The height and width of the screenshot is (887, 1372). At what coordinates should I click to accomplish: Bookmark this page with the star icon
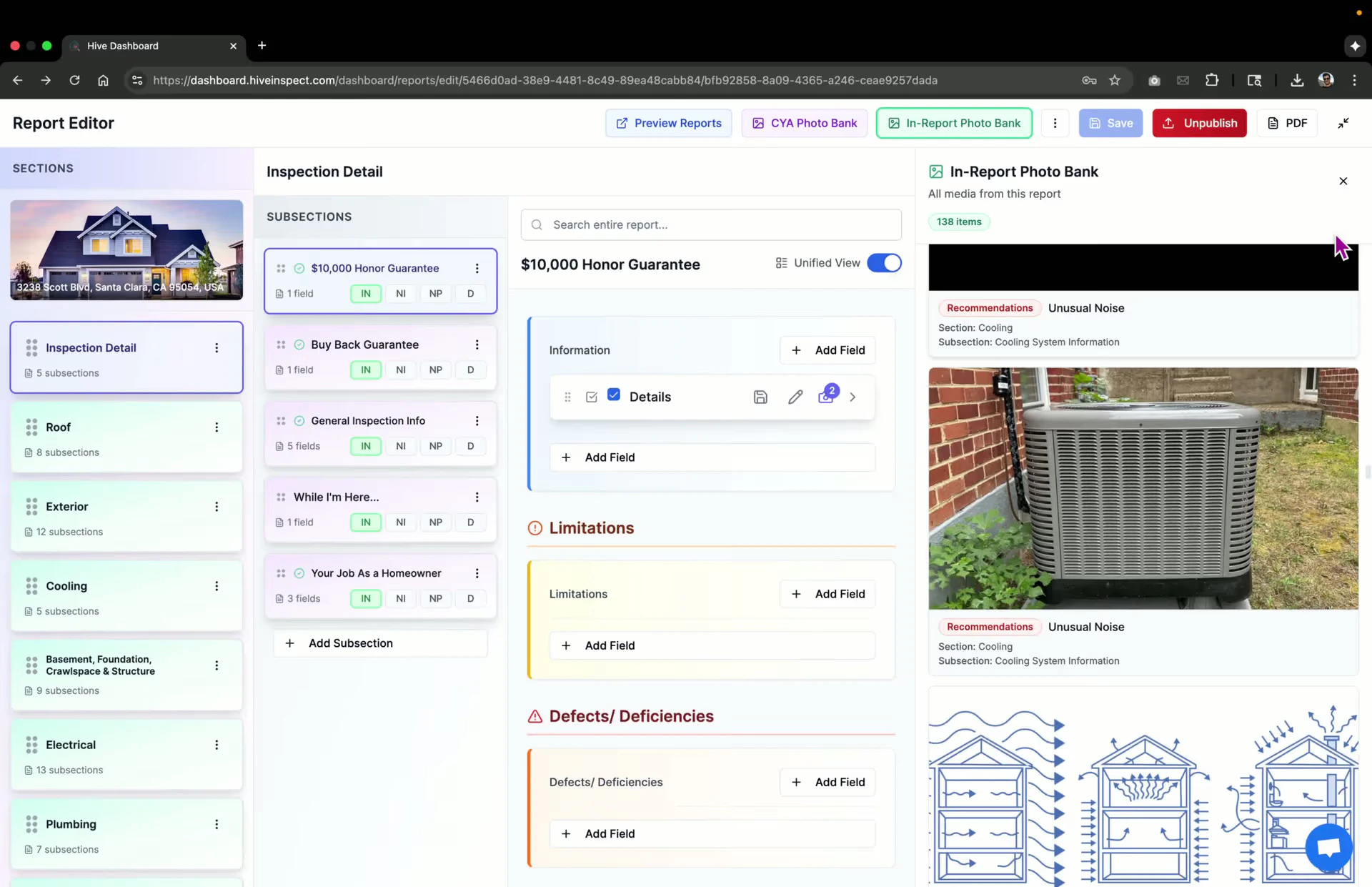coord(1115,80)
